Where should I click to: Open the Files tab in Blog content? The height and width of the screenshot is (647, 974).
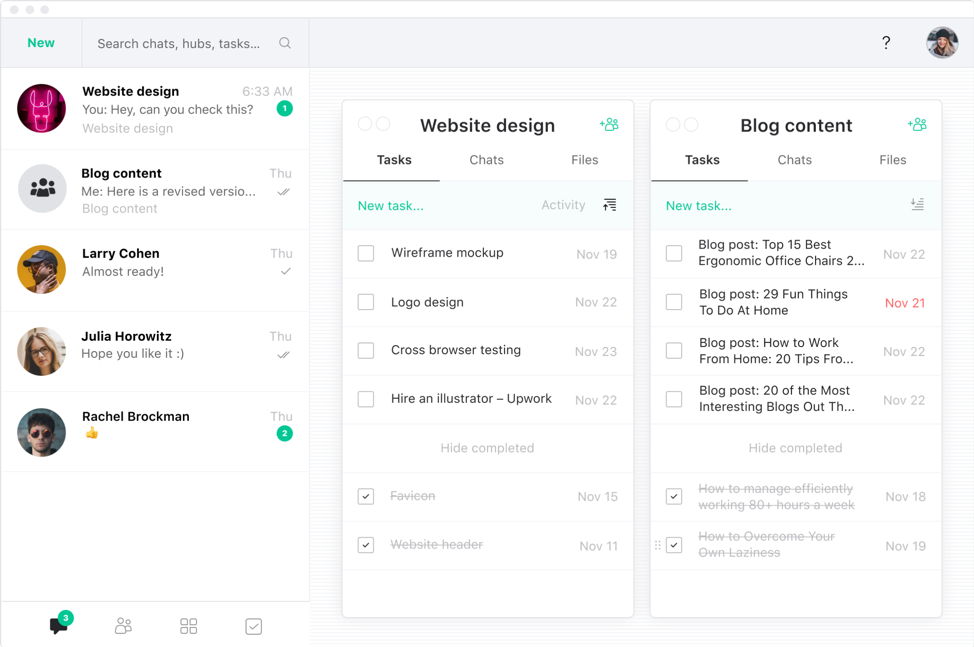892,160
